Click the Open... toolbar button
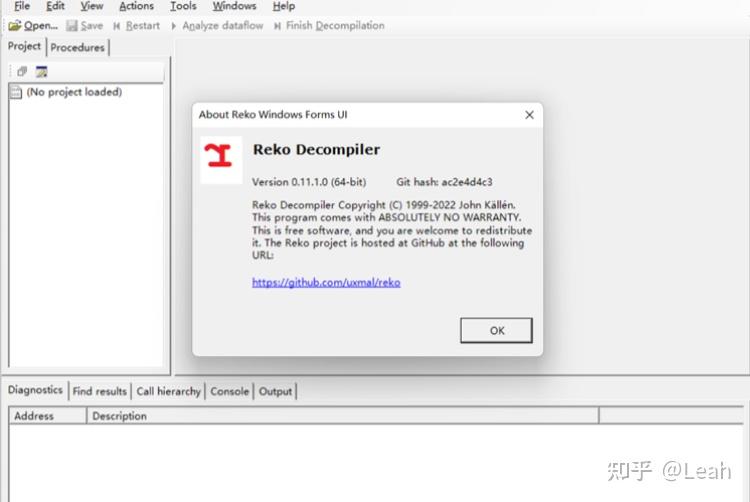The image size is (750, 502). 33,25
